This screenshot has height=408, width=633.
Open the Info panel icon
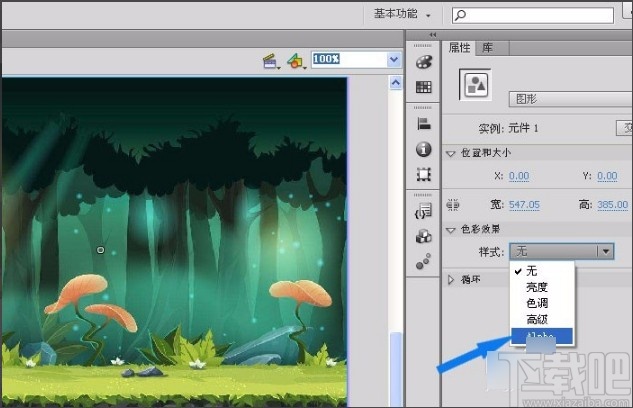click(423, 149)
